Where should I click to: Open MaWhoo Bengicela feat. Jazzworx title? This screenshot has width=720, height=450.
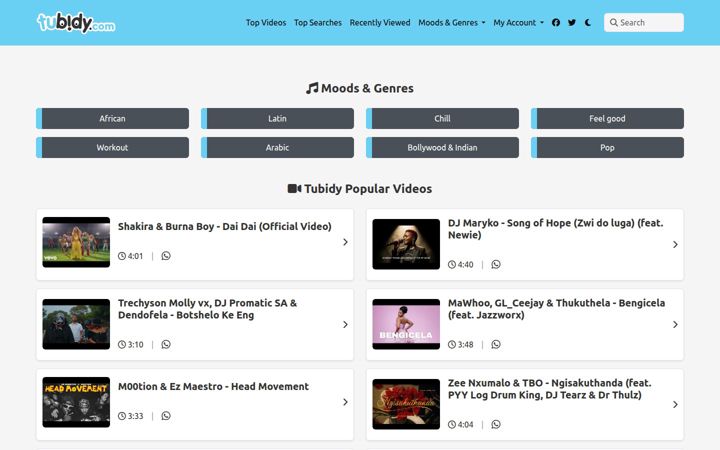click(x=557, y=309)
